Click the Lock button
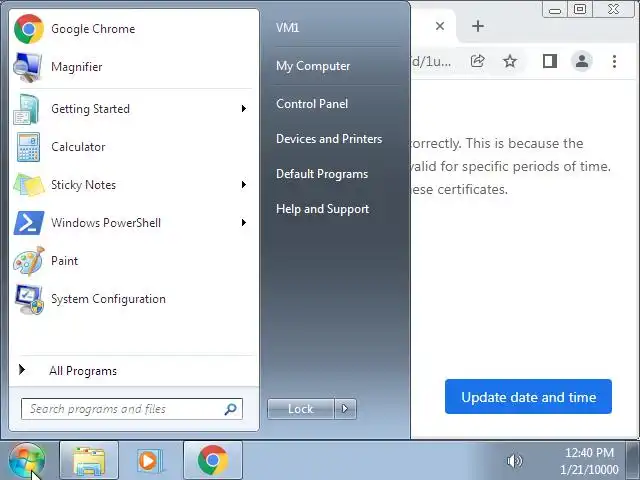640x480 pixels. [301, 409]
